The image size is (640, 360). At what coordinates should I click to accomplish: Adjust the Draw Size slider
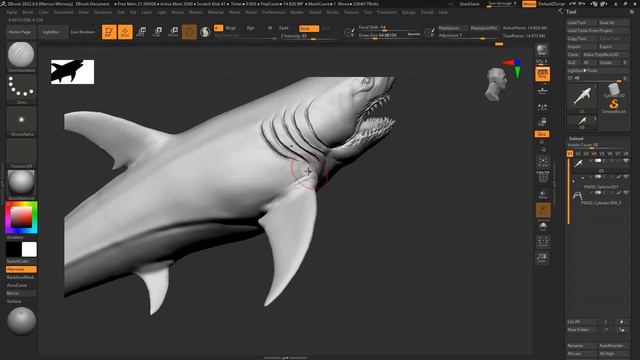388,36
